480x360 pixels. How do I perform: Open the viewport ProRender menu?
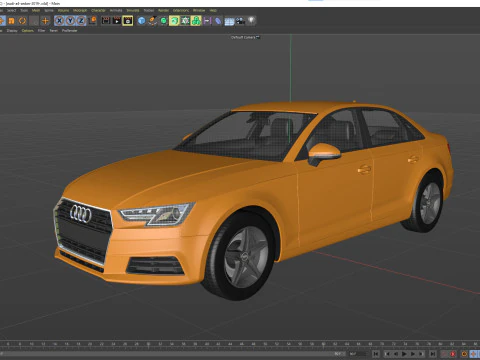click(x=70, y=31)
